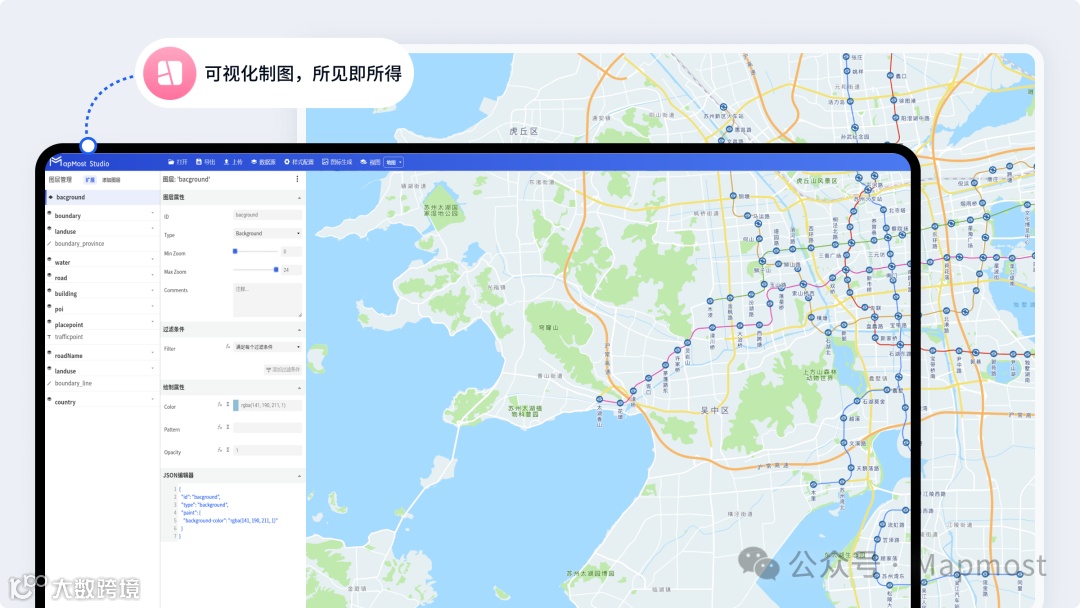Click the water layer group icon
The width and height of the screenshot is (1080, 608).
50,260
